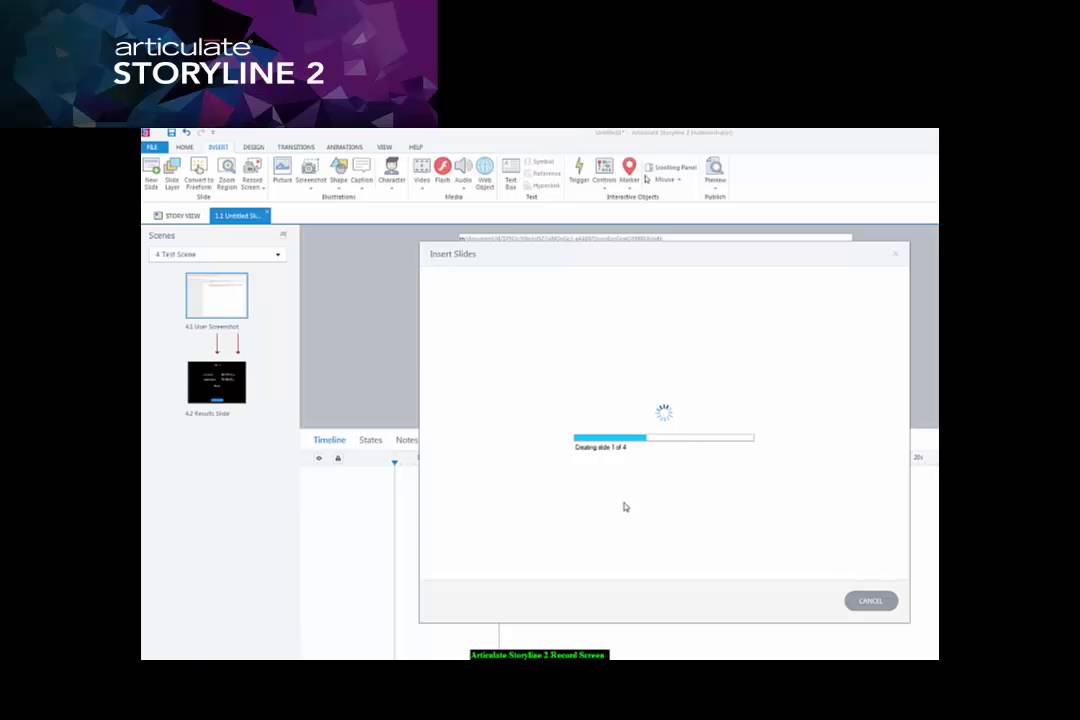The image size is (1080, 720).
Task: Click CANCEL in Insert Slides dialog
Action: click(871, 601)
